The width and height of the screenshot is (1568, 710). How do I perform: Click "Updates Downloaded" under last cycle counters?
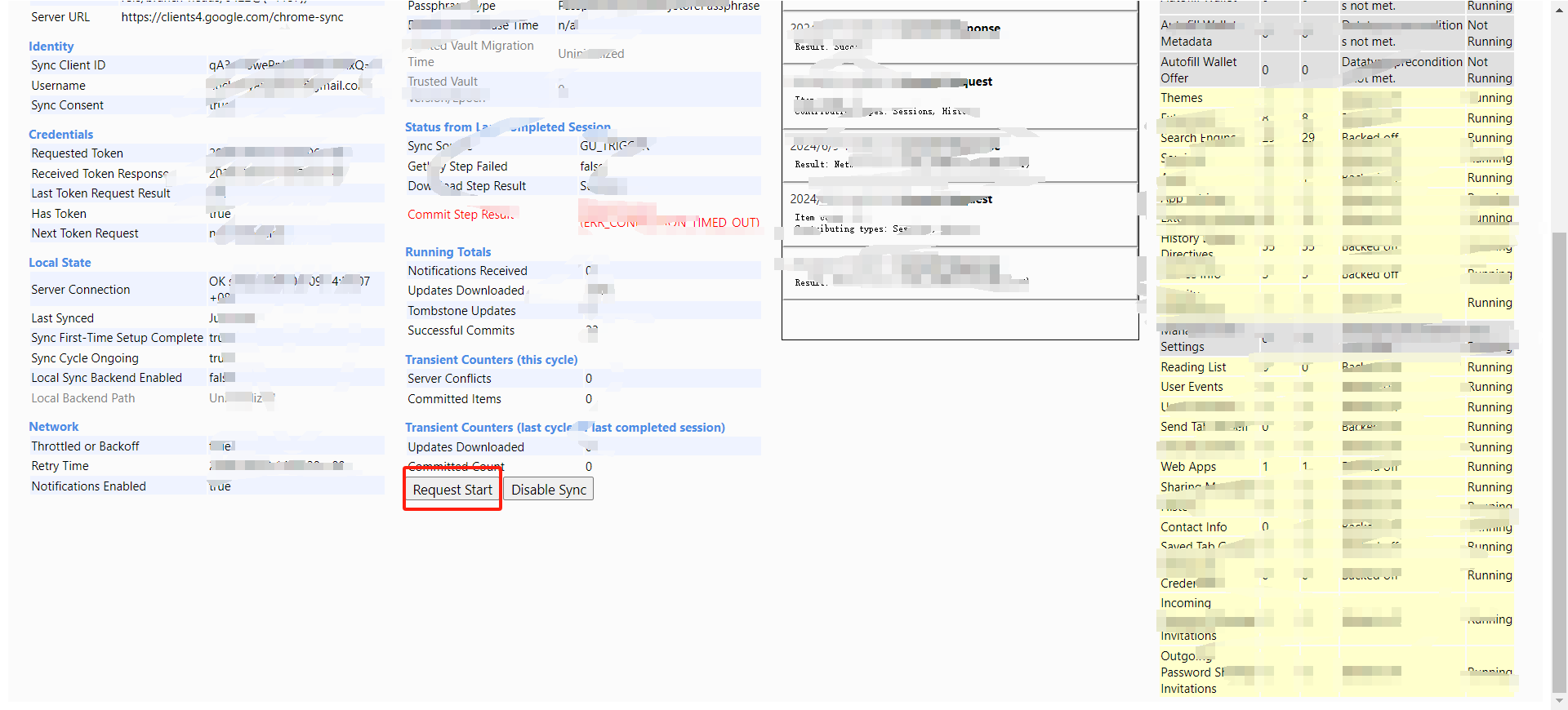click(465, 447)
